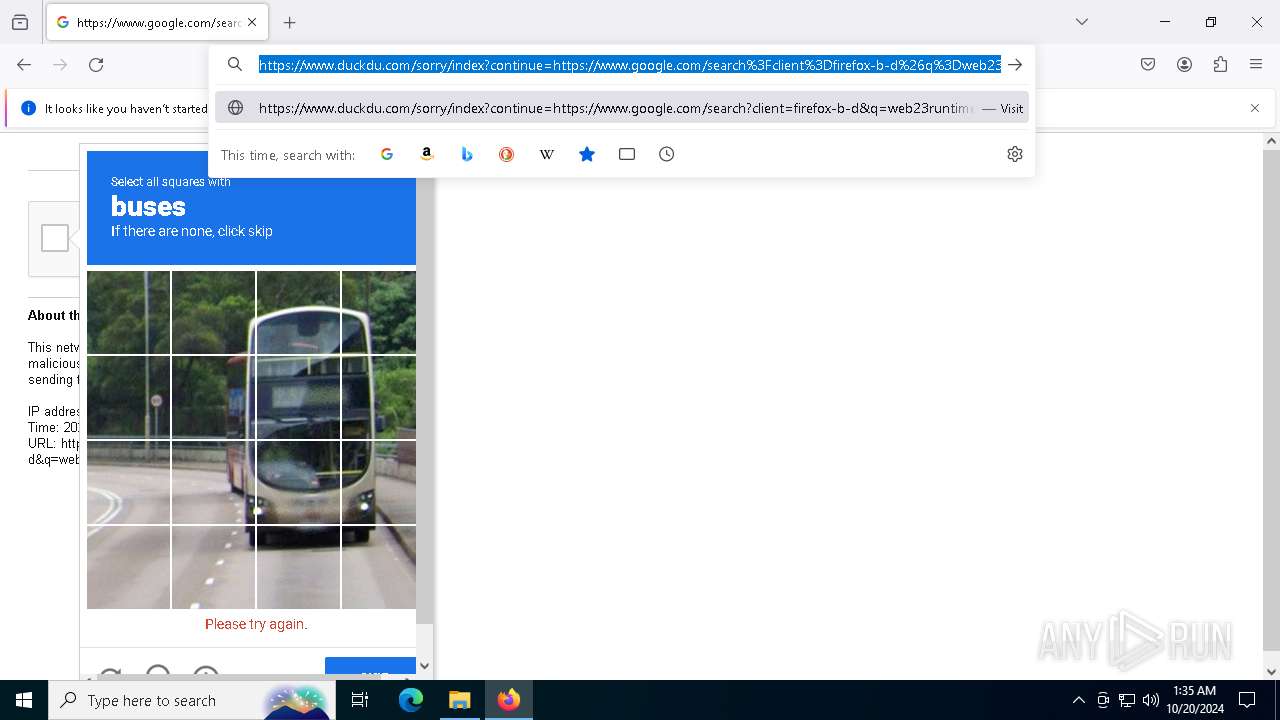This screenshot has height=720, width=1280.
Task: Select the google.com/search browser tab
Action: [x=157, y=22]
